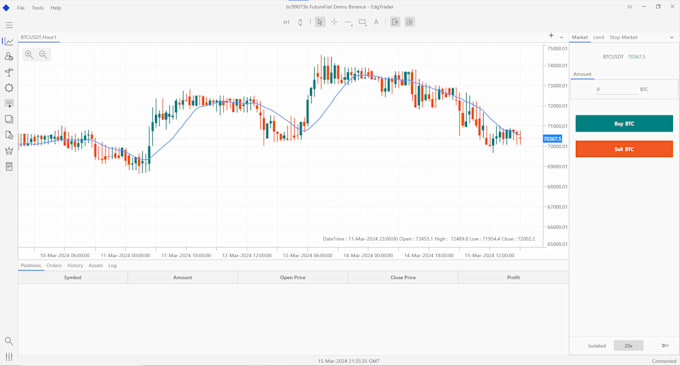
Task: Select the pointer cursor tool
Action: (x=320, y=22)
